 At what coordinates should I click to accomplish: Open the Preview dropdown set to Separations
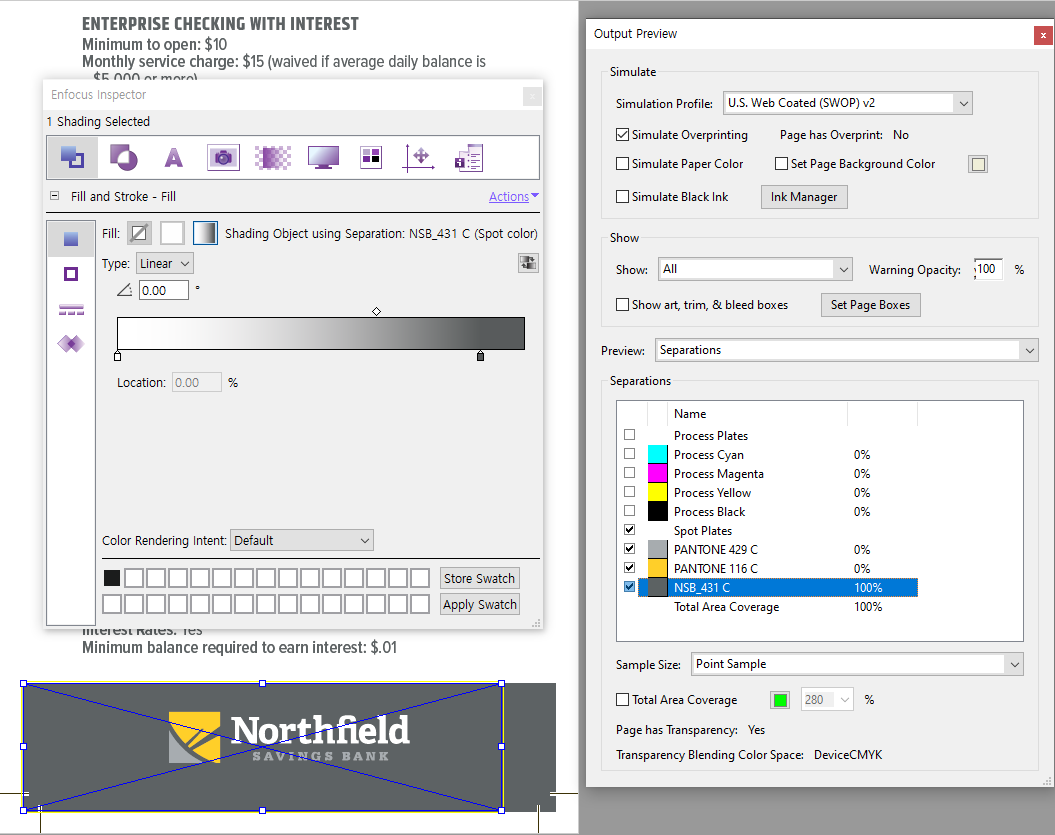tap(846, 350)
